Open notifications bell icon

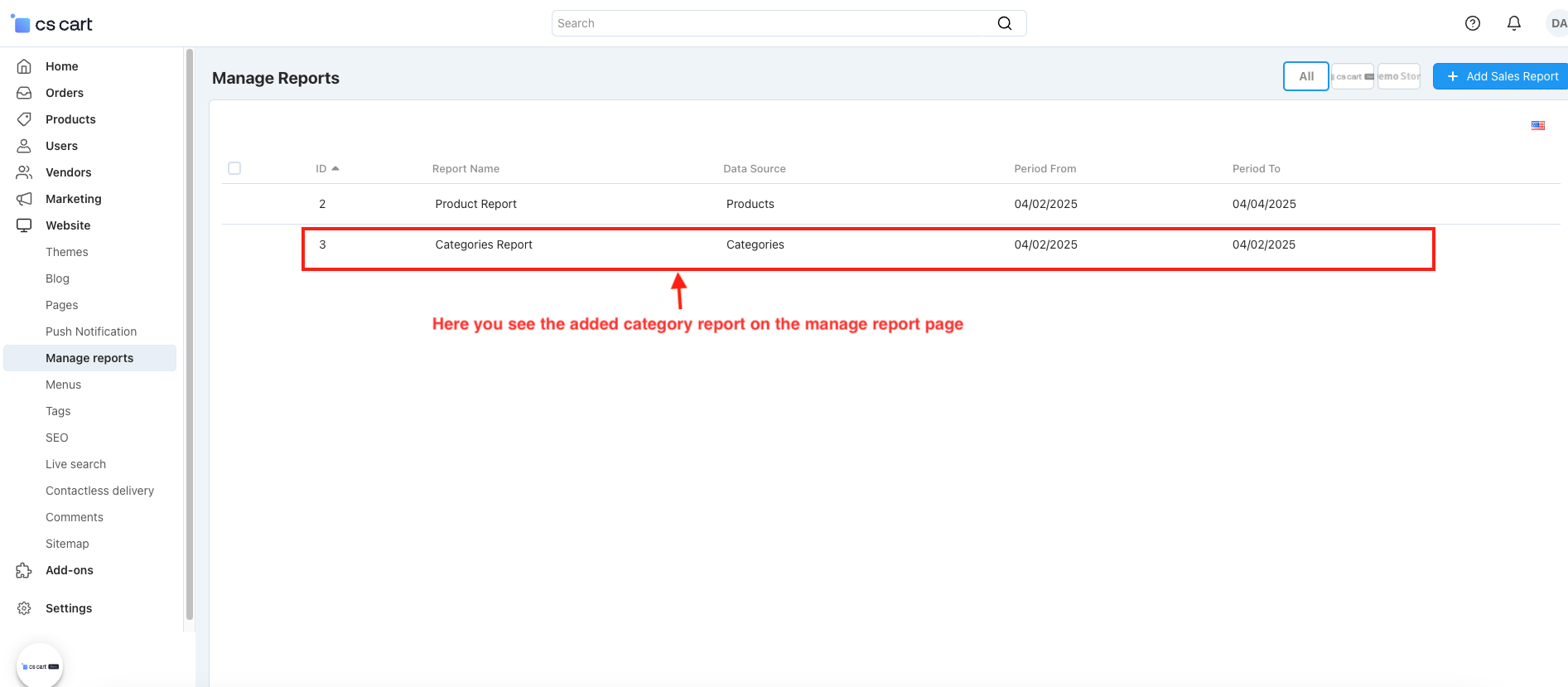[1513, 23]
